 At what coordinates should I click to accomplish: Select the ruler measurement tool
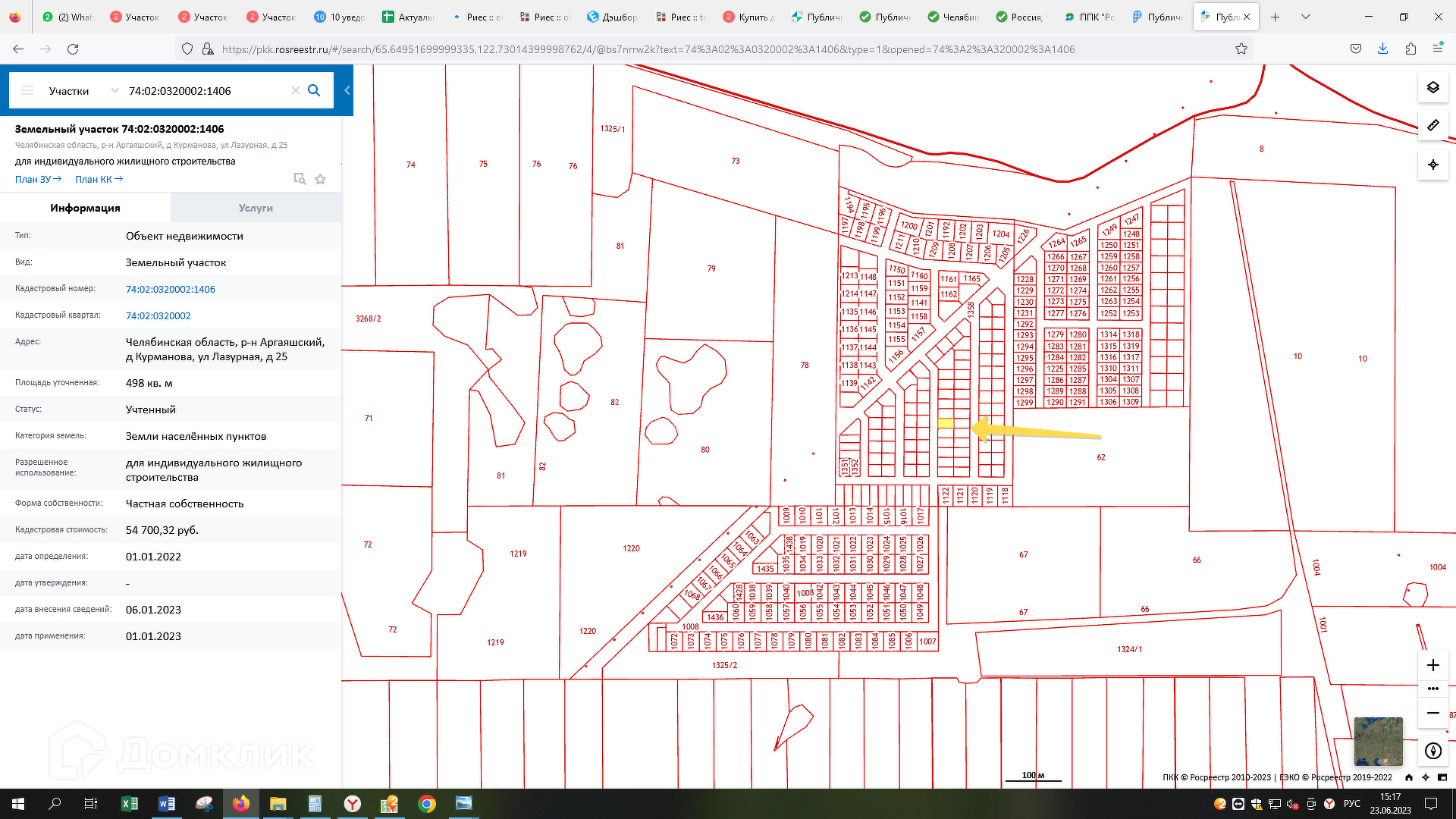[x=1432, y=125]
